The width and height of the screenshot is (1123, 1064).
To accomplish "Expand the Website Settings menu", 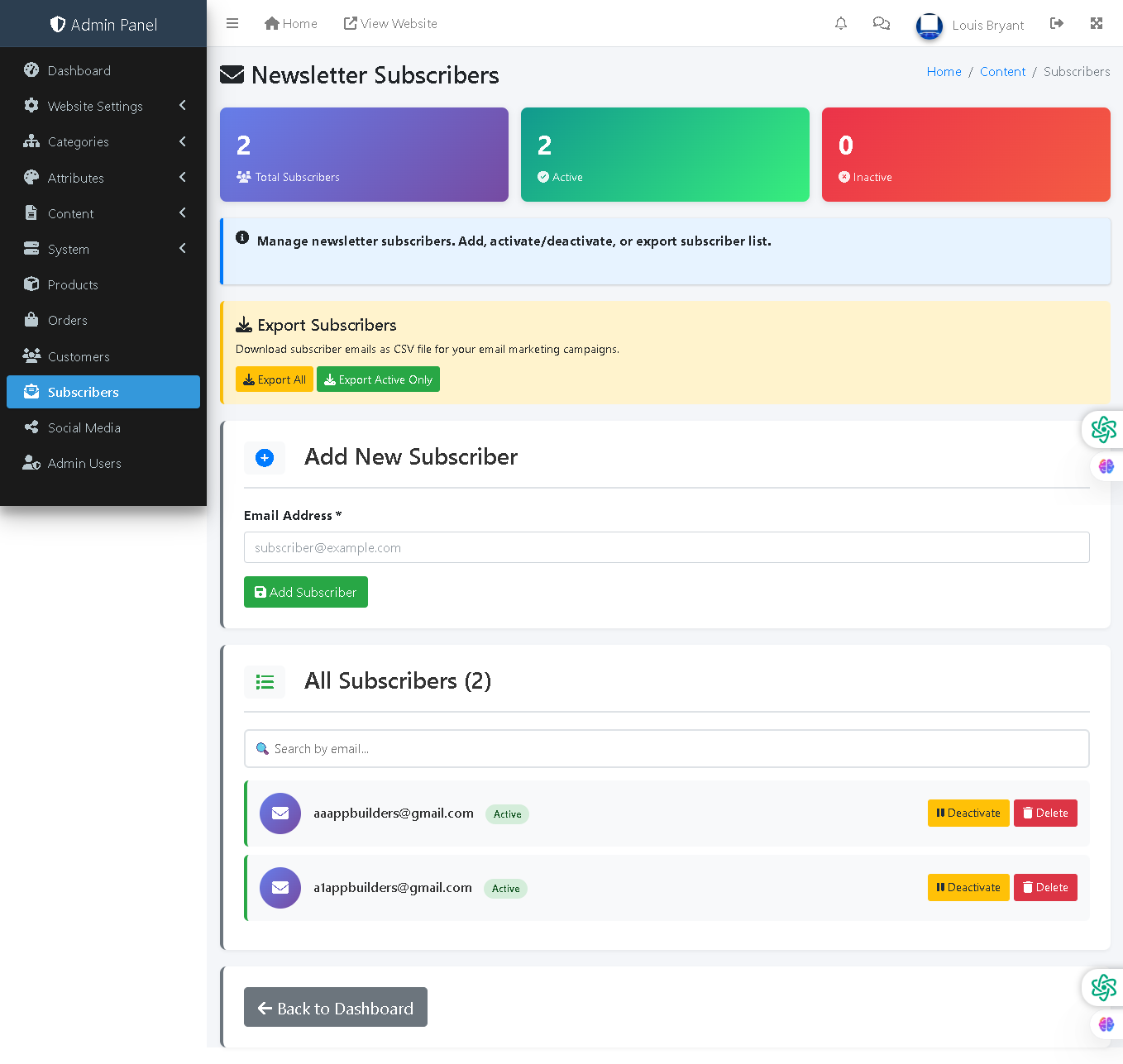I will tap(182, 106).
